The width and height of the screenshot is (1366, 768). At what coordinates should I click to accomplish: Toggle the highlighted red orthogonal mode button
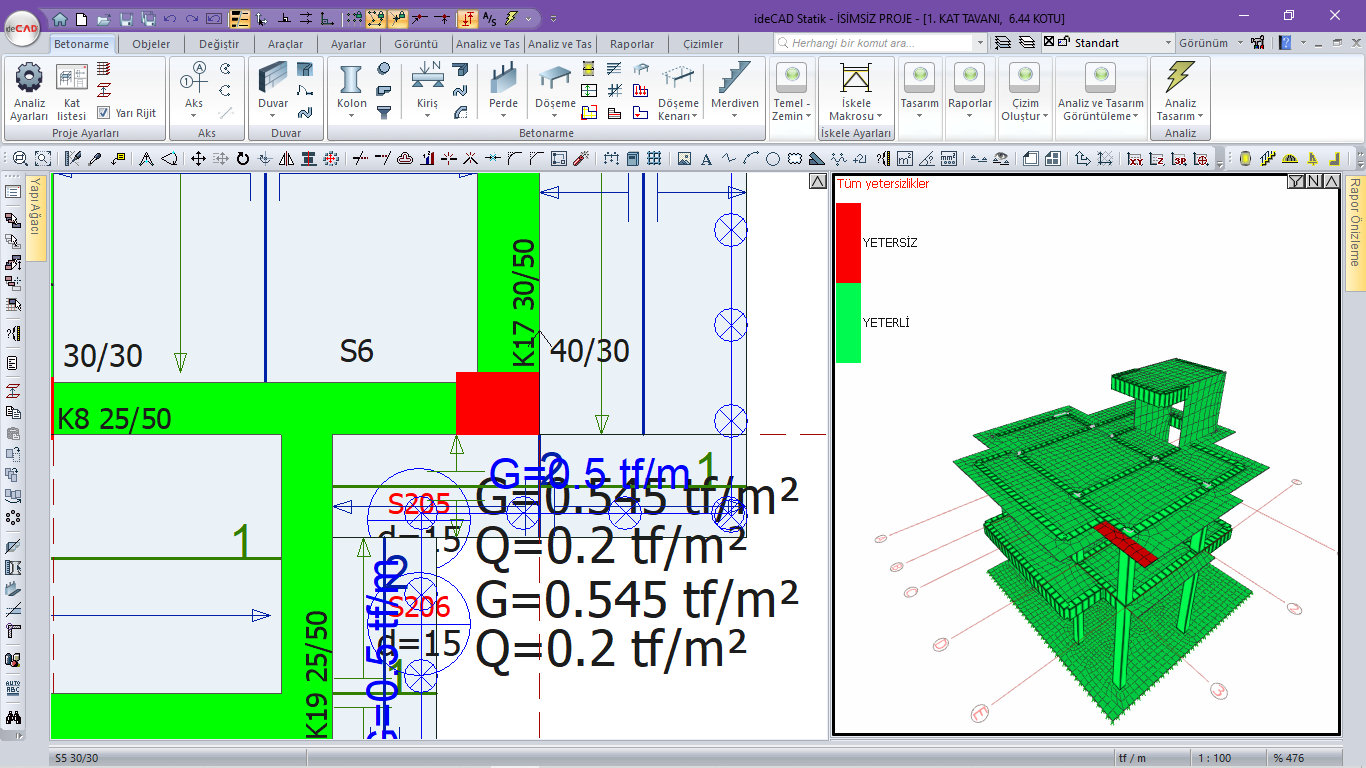coord(467,19)
